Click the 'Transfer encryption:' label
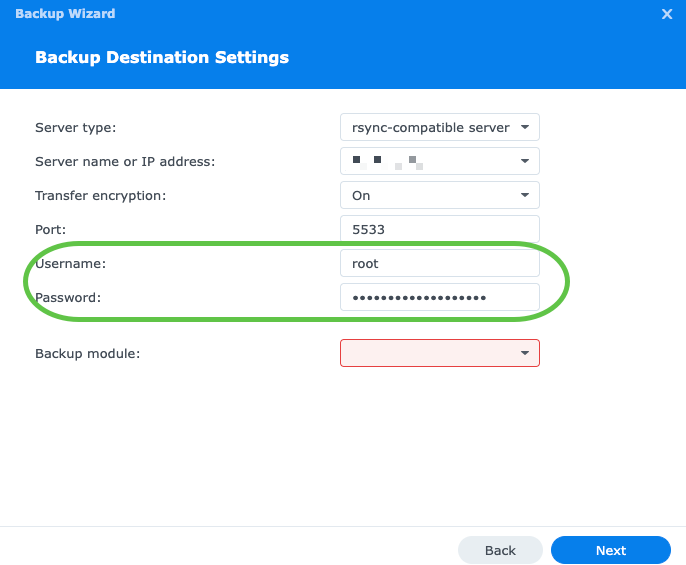686x565 pixels. click(101, 196)
